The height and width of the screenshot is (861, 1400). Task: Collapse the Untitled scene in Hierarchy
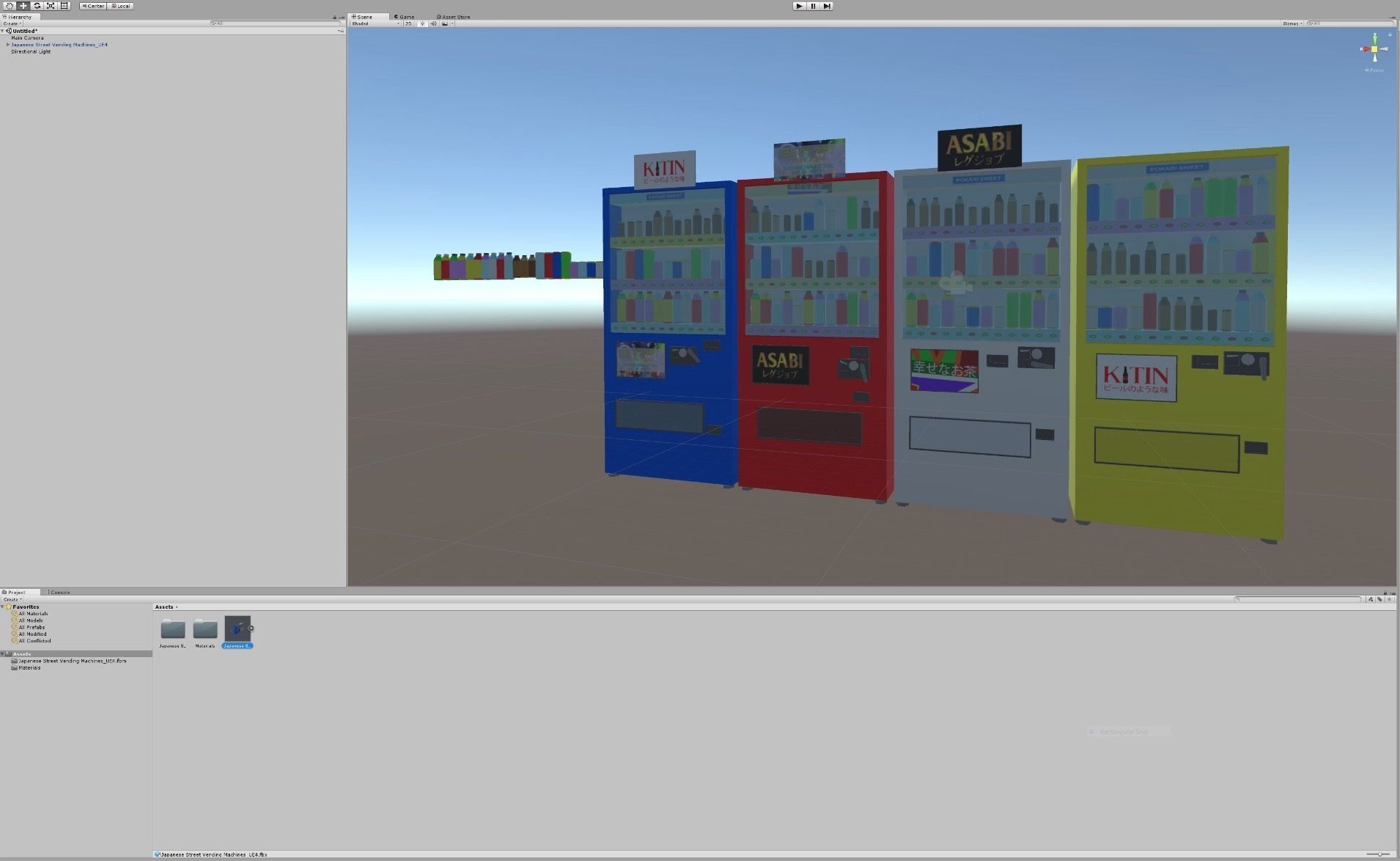4,31
